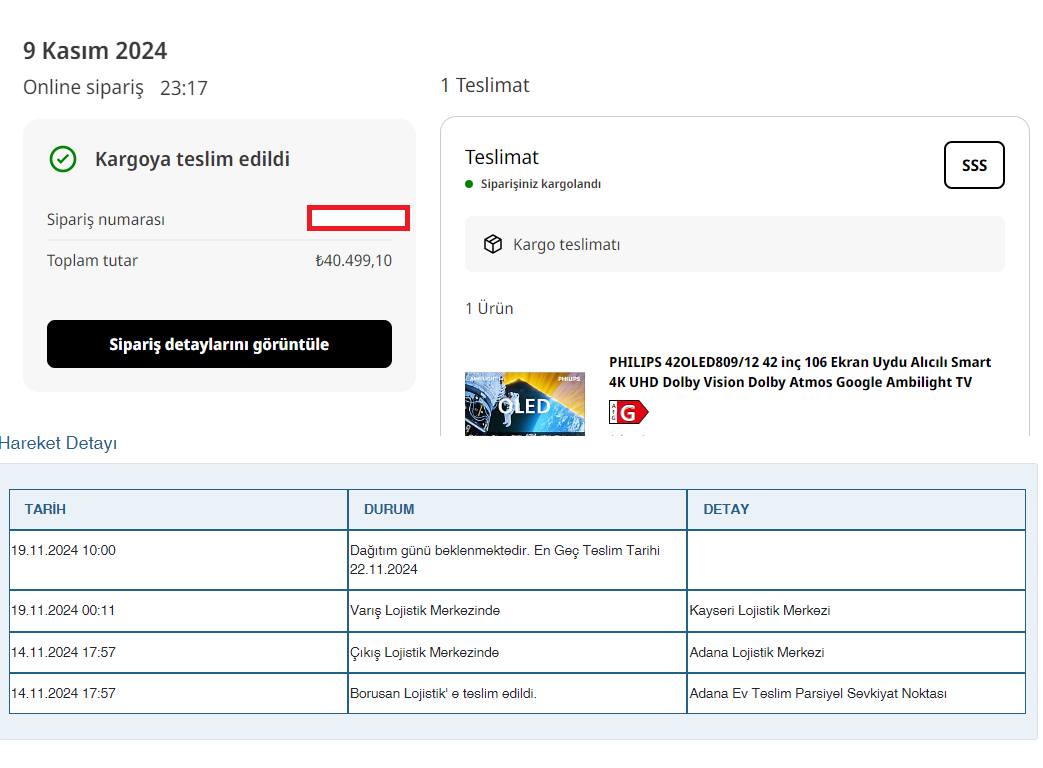Image resolution: width=1043 pixels, height=768 pixels.
Task: Click Sipariş detaylarını görüntüle button
Action: pyautogui.click(x=219, y=344)
